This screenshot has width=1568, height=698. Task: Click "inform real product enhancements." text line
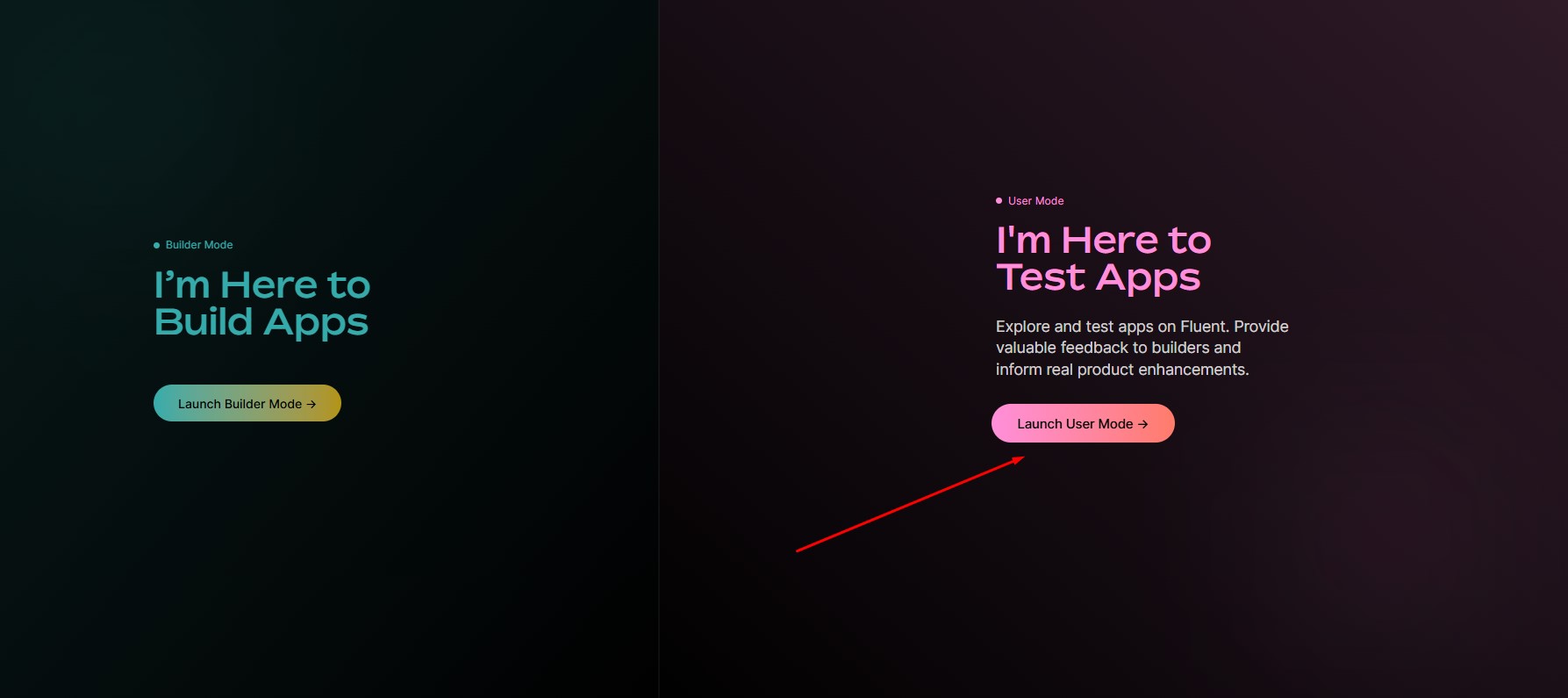pyautogui.click(x=1121, y=370)
